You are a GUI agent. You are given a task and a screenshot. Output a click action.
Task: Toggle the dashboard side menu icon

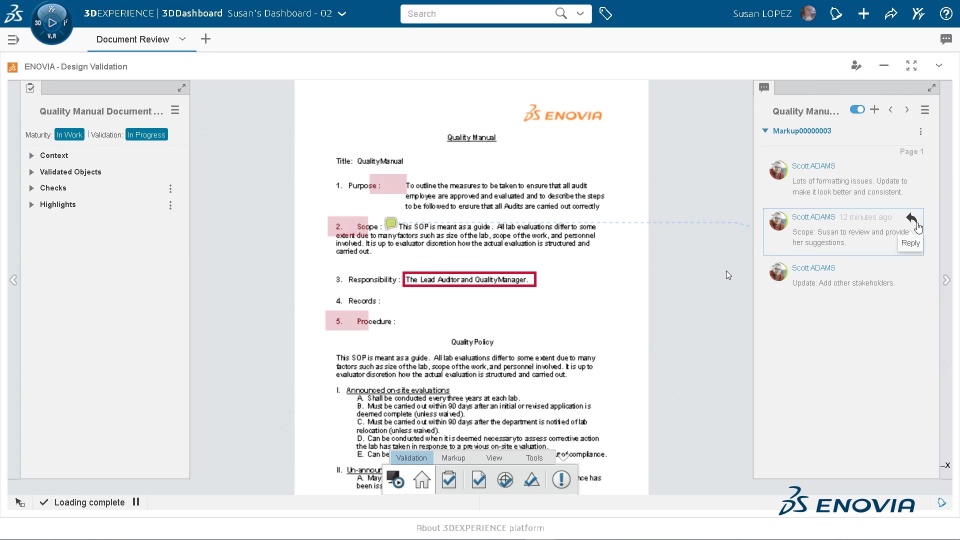click(x=13, y=40)
